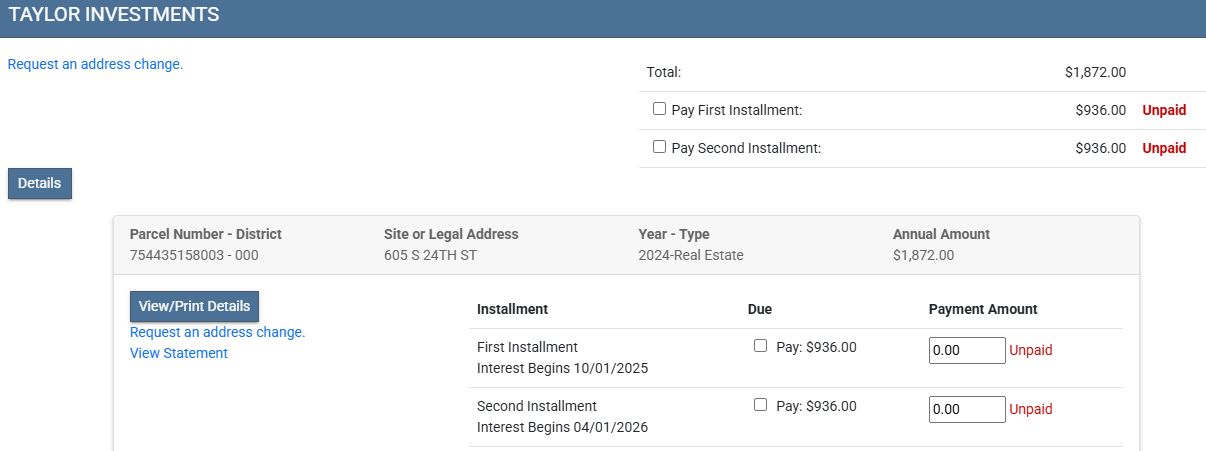The width and height of the screenshot is (1206, 451).
Task: Click the Details button
Action: 40,184
